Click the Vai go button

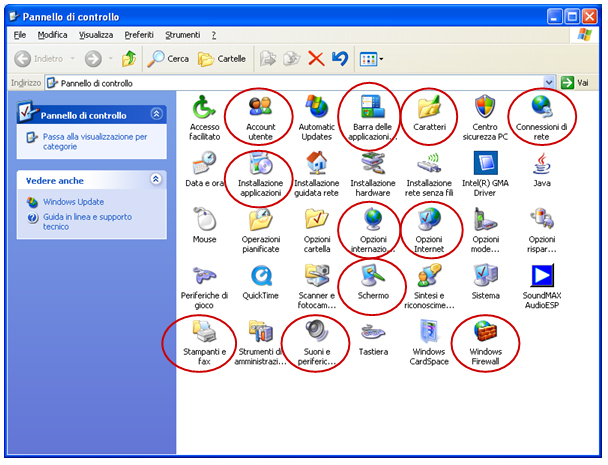tap(575, 83)
